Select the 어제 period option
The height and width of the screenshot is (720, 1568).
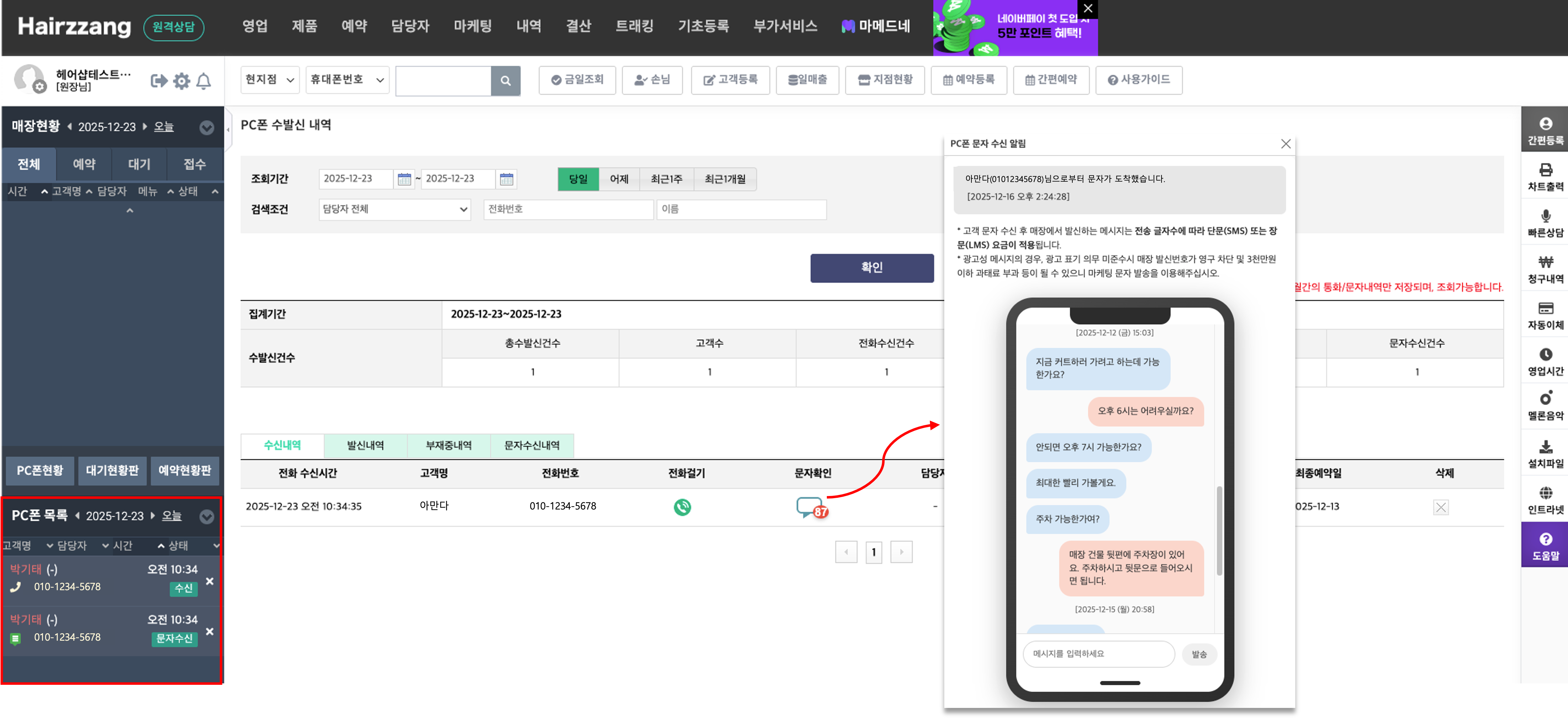619,179
